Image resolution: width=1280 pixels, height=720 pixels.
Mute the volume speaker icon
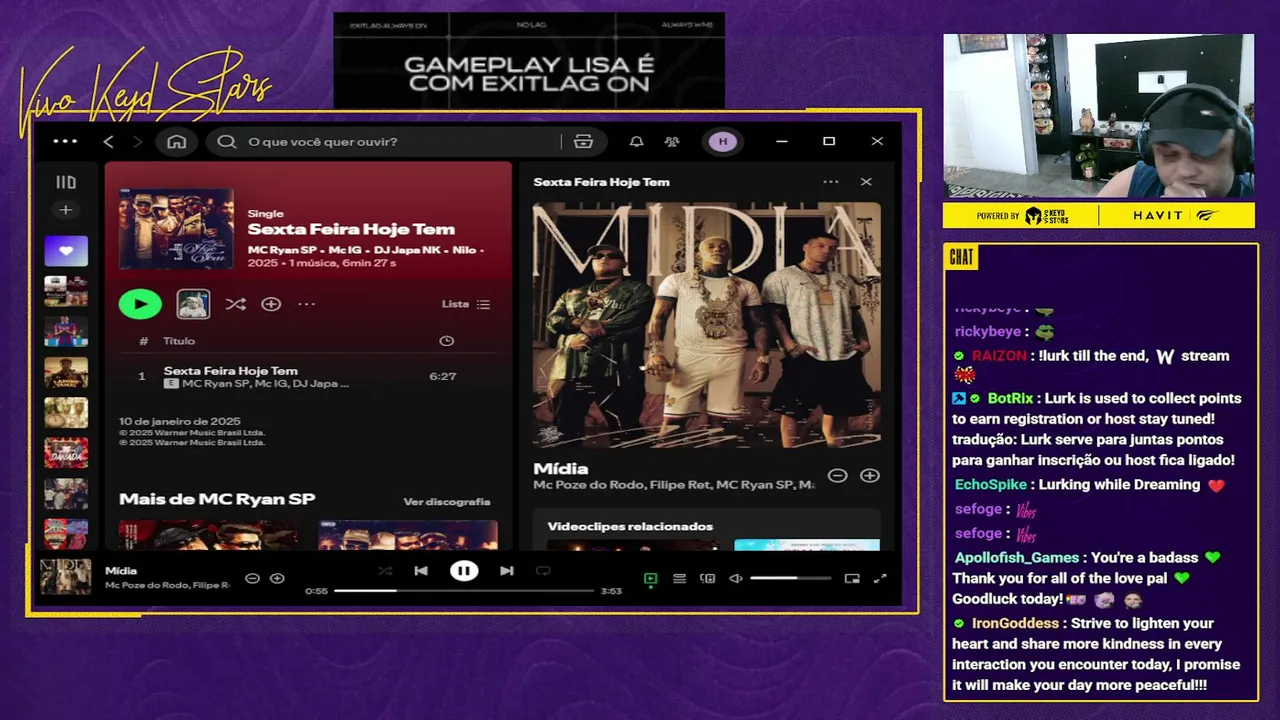[736, 578]
